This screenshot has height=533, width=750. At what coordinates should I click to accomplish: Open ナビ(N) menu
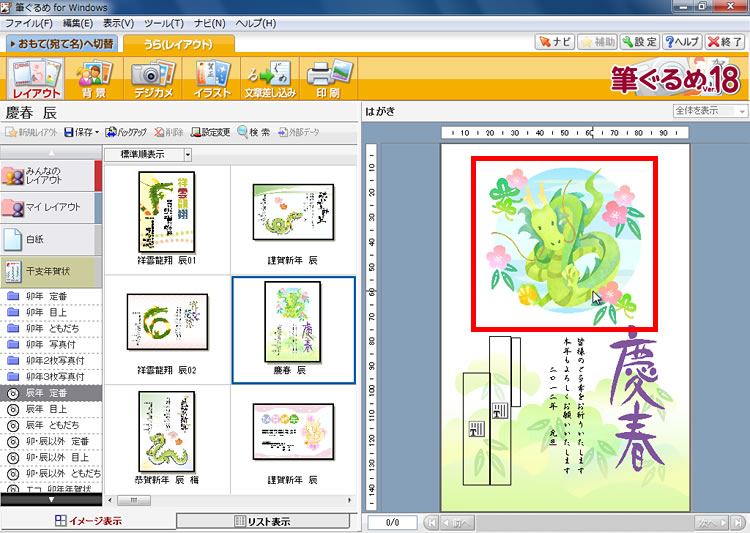tap(210, 23)
